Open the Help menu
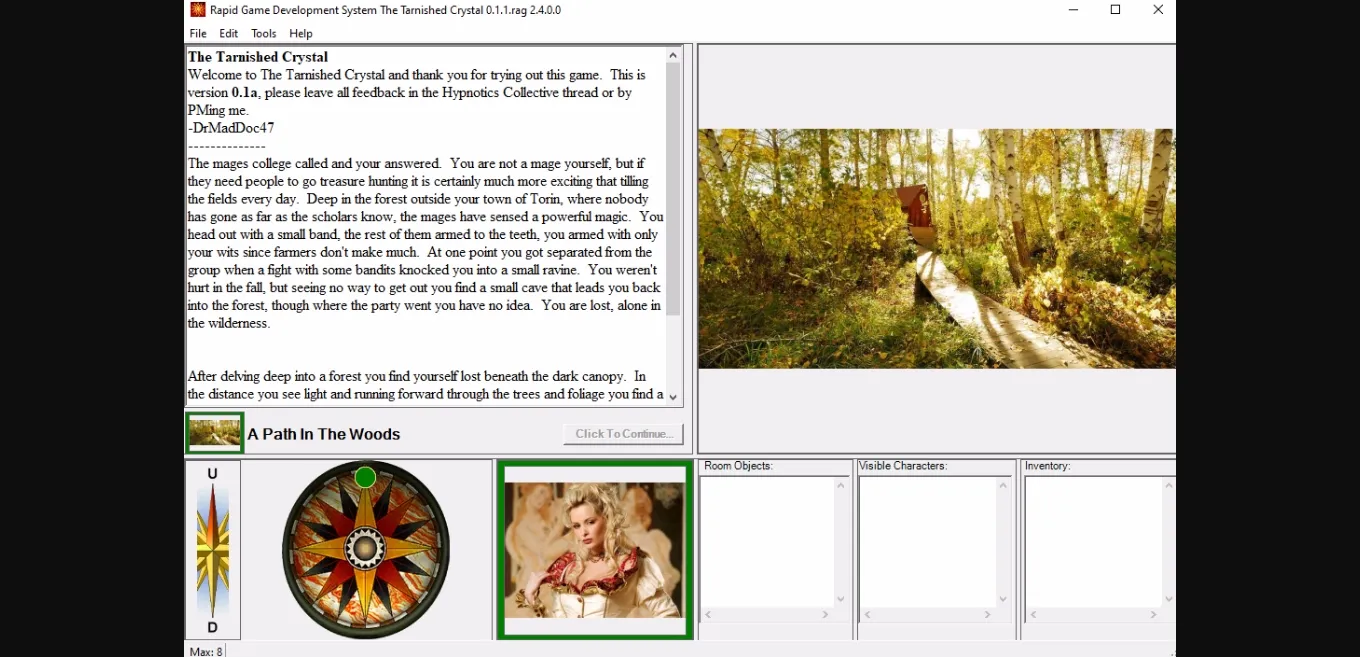The width and height of the screenshot is (1360, 657). [x=301, y=33]
